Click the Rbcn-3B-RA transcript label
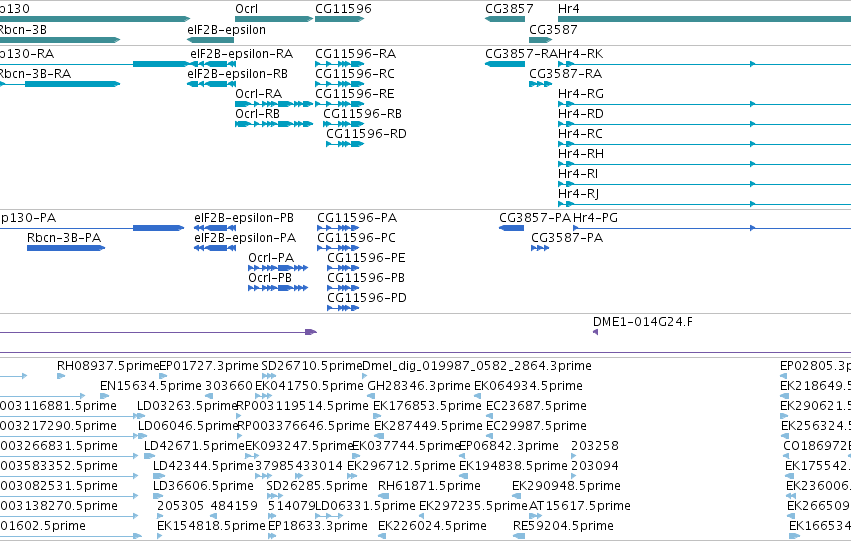This screenshot has width=851, height=541. point(35,74)
